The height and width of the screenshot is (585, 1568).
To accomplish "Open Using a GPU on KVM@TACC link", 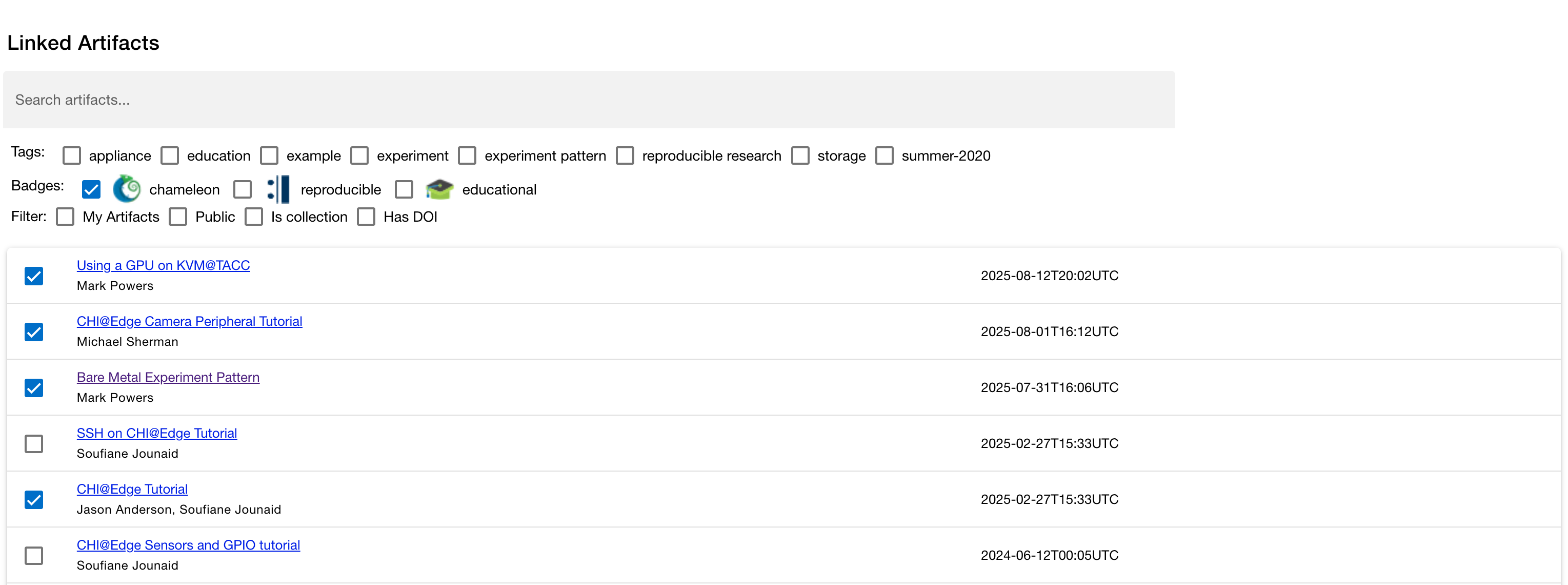I will (163, 265).
